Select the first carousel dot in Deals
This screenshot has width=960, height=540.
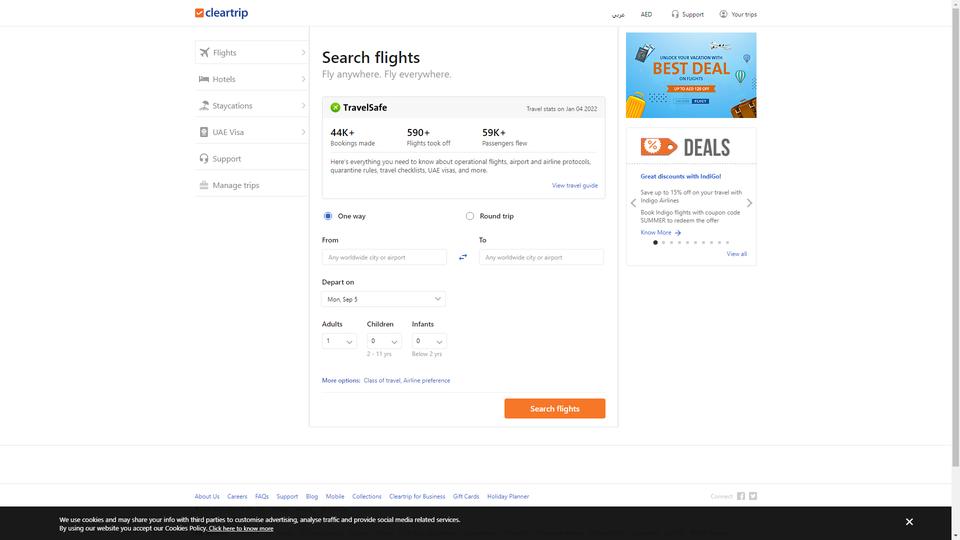click(655, 242)
